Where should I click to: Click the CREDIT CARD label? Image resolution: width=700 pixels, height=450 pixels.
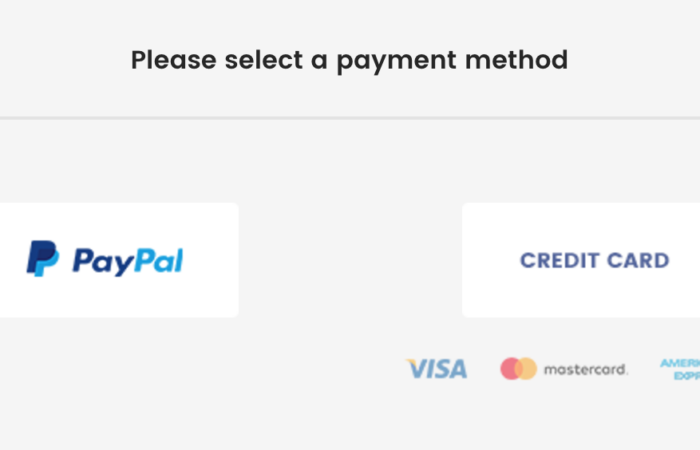coord(594,260)
